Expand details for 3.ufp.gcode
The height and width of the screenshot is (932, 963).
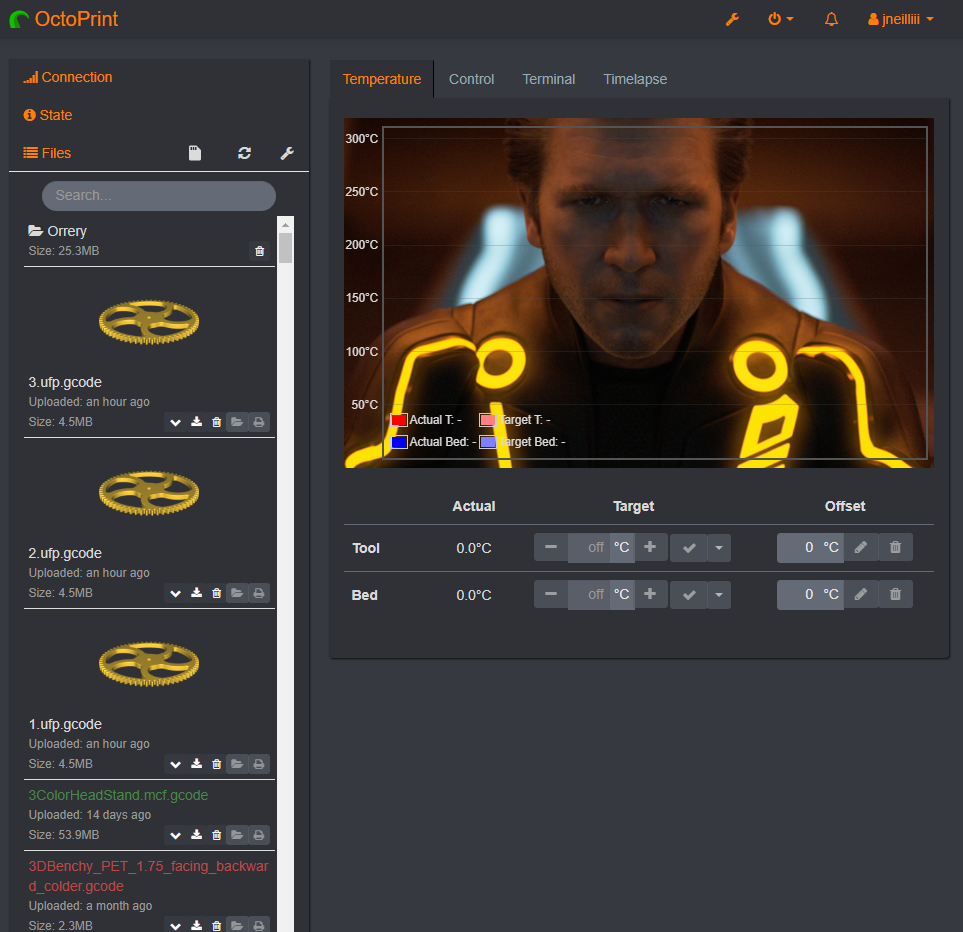pyautogui.click(x=176, y=422)
